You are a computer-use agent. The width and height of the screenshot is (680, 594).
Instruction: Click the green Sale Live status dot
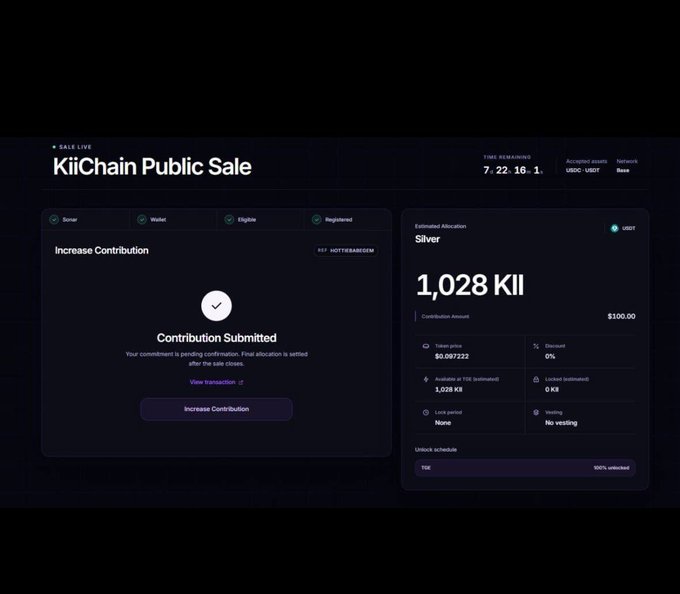click(54, 147)
